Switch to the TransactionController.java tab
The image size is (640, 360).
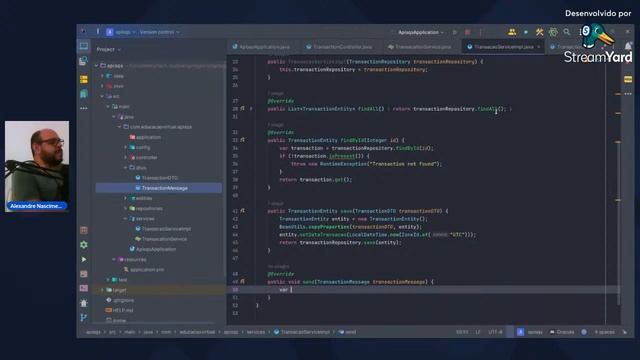point(340,47)
